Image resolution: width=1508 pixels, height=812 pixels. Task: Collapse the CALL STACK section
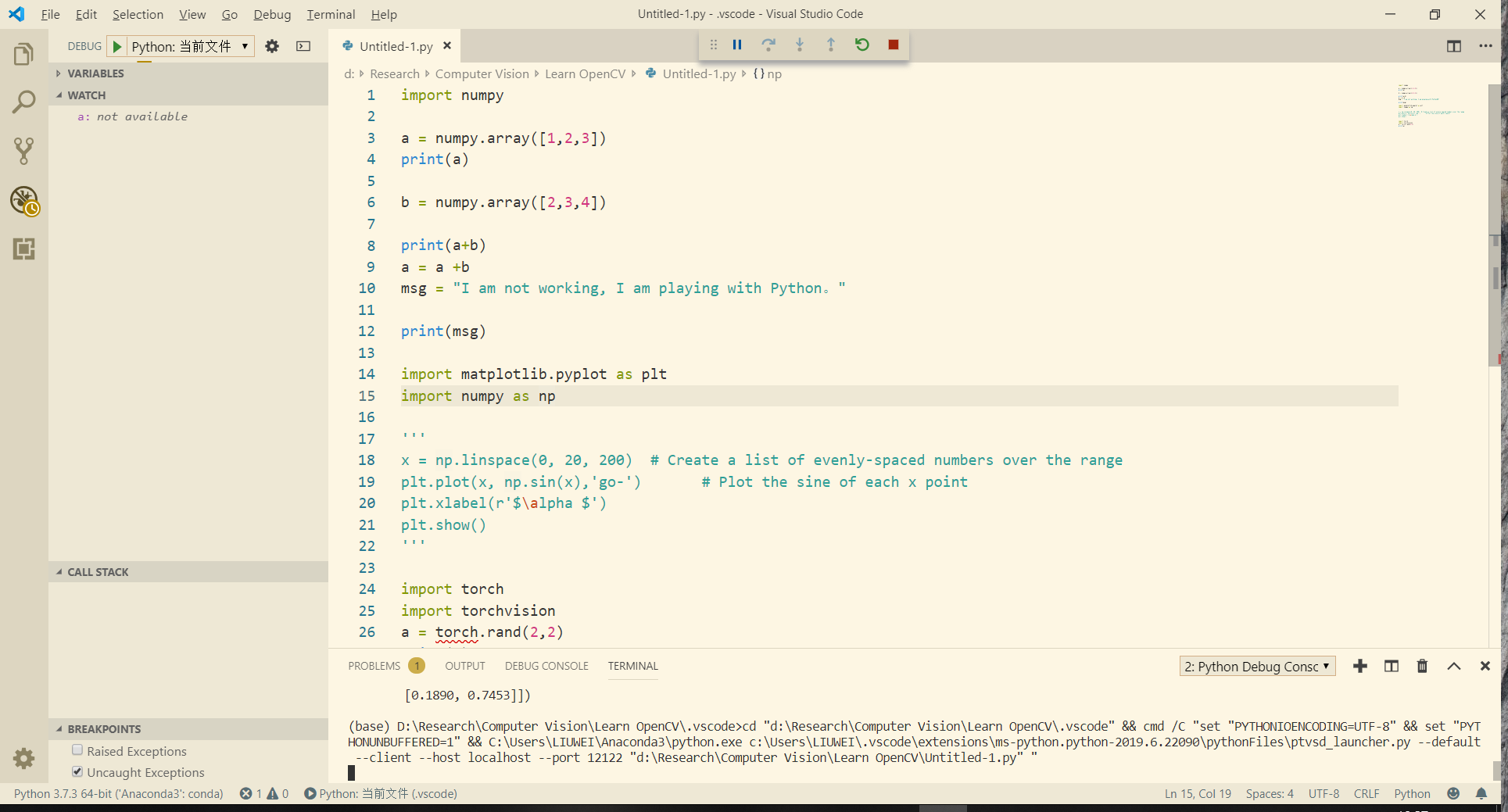tap(188, 572)
